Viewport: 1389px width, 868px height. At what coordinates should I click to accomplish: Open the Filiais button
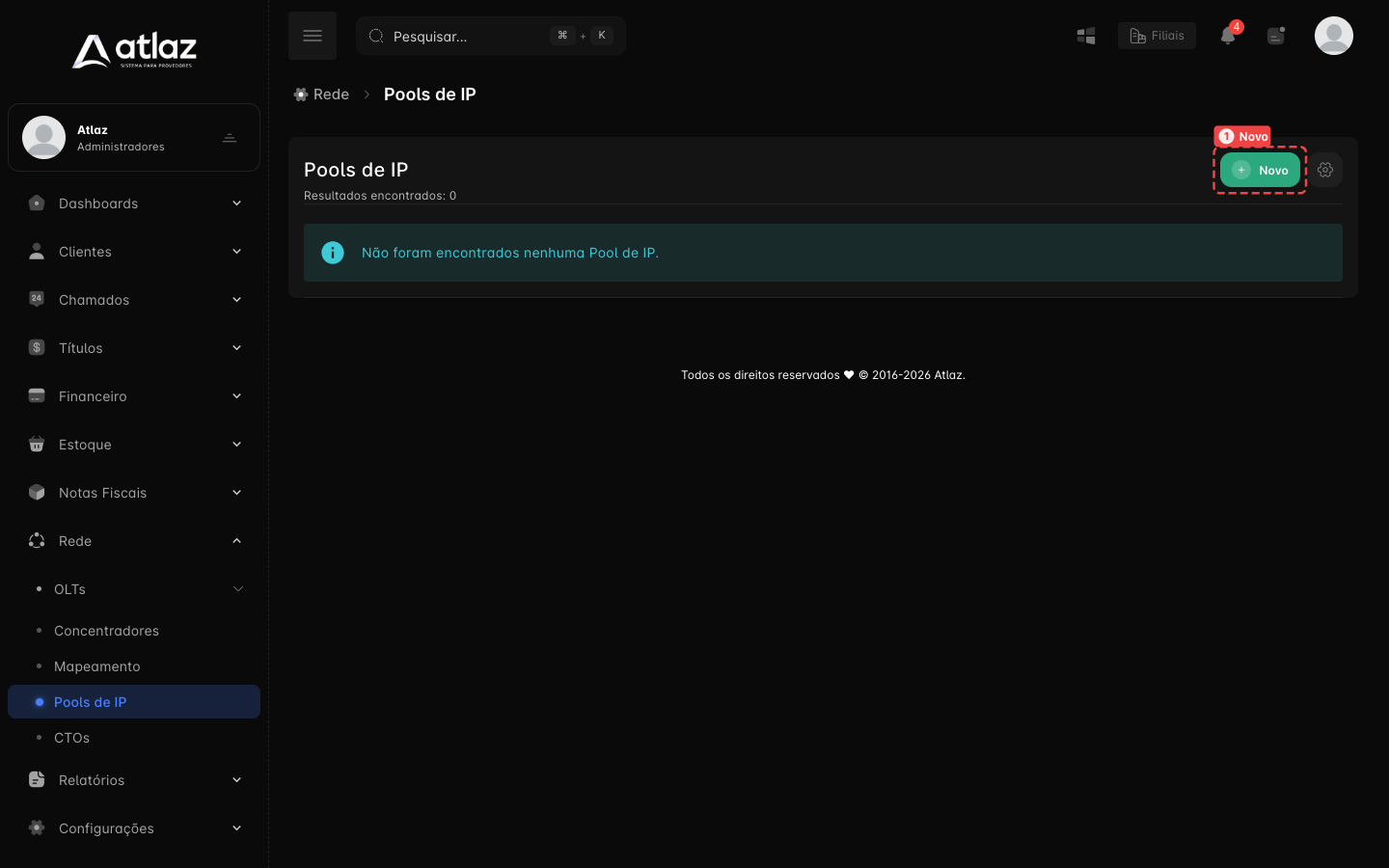click(x=1157, y=36)
